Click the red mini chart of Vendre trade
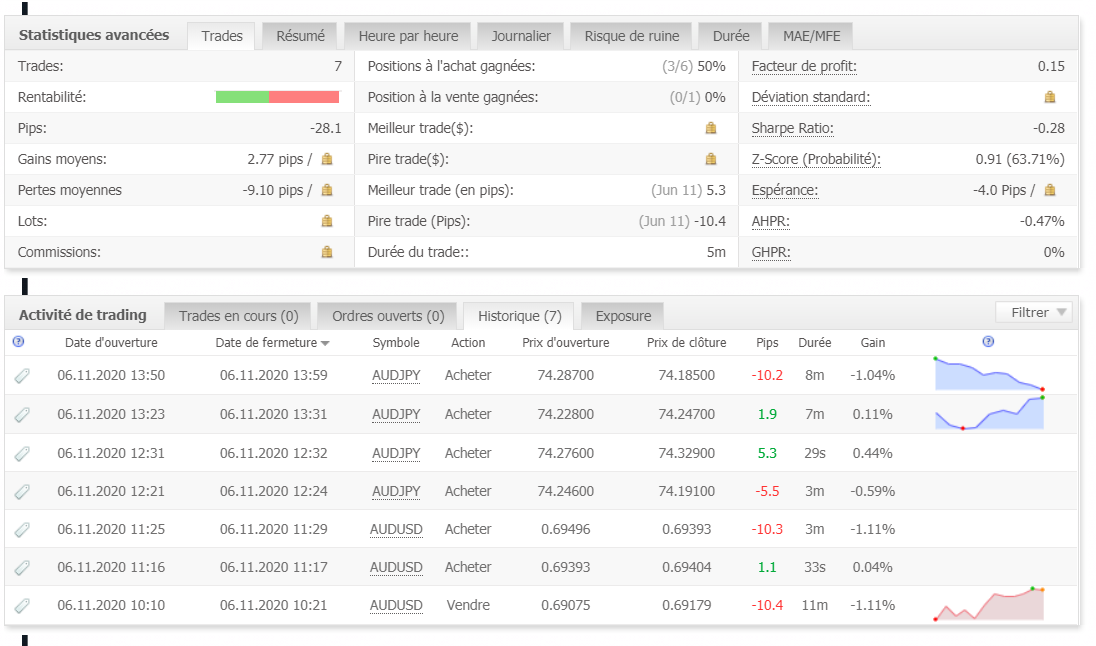The image size is (1096, 646). pyautogui.click(x=988, y=606)
